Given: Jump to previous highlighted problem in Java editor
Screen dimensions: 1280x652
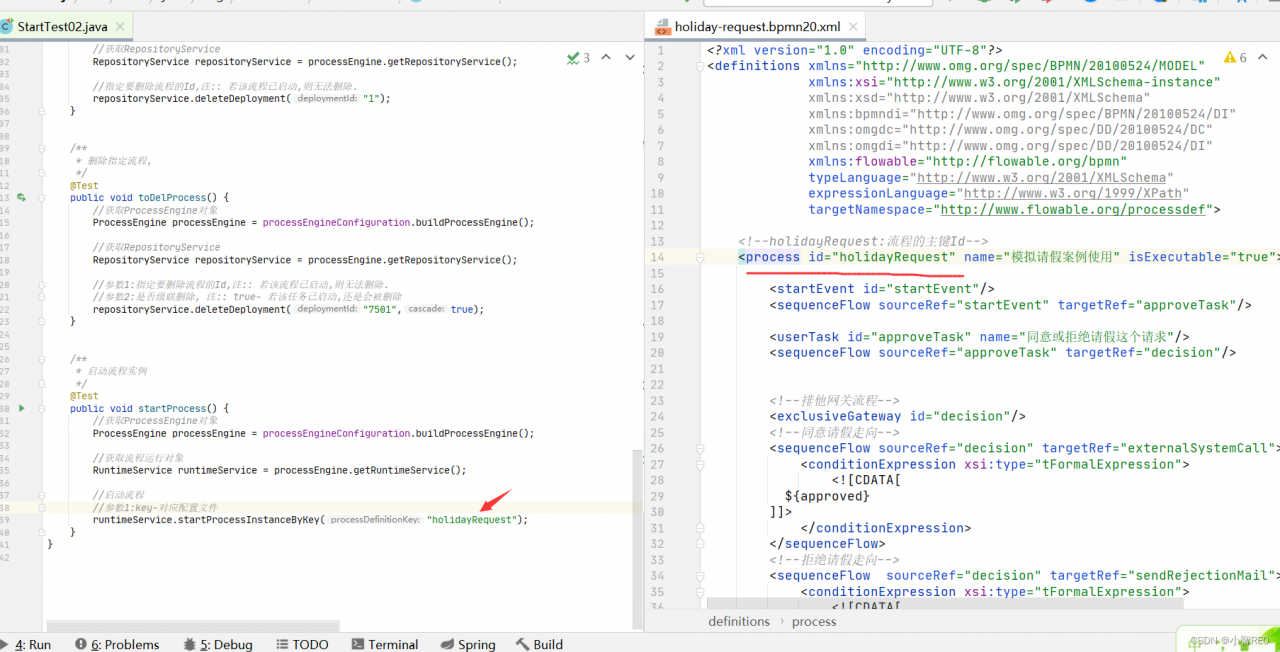Looking at the screenshot, I should click(x=606, y=58).
